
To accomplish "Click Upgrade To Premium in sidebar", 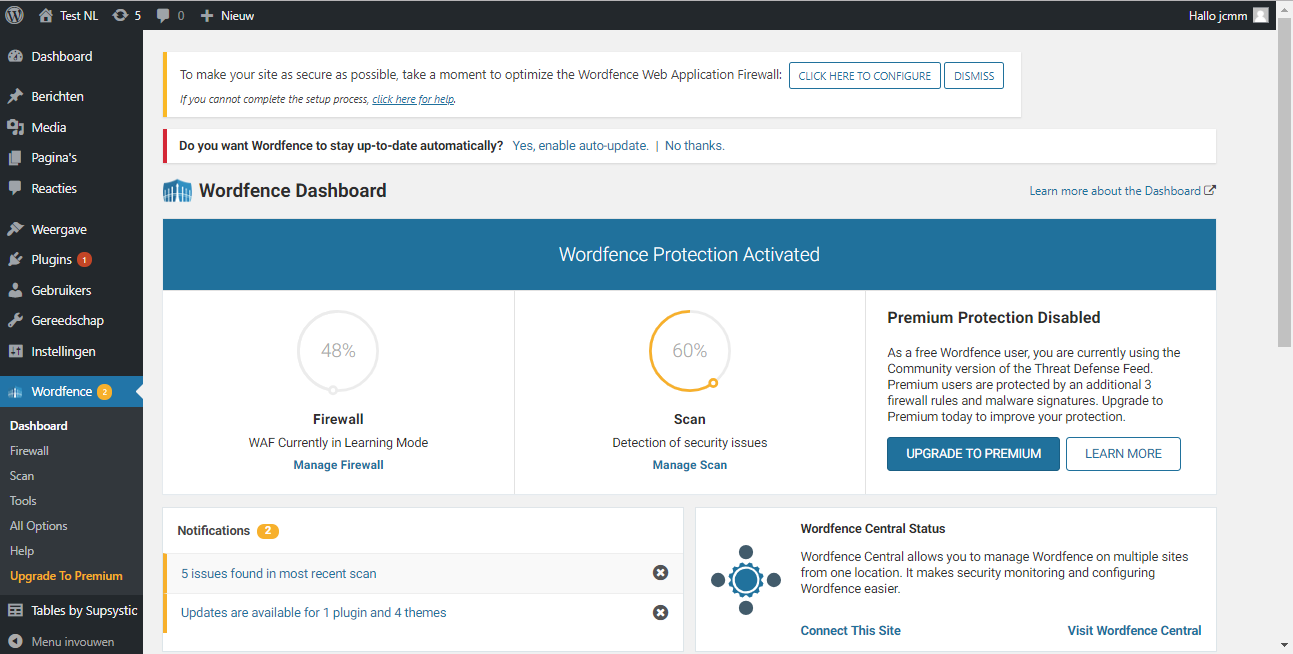I will (66, 576).
